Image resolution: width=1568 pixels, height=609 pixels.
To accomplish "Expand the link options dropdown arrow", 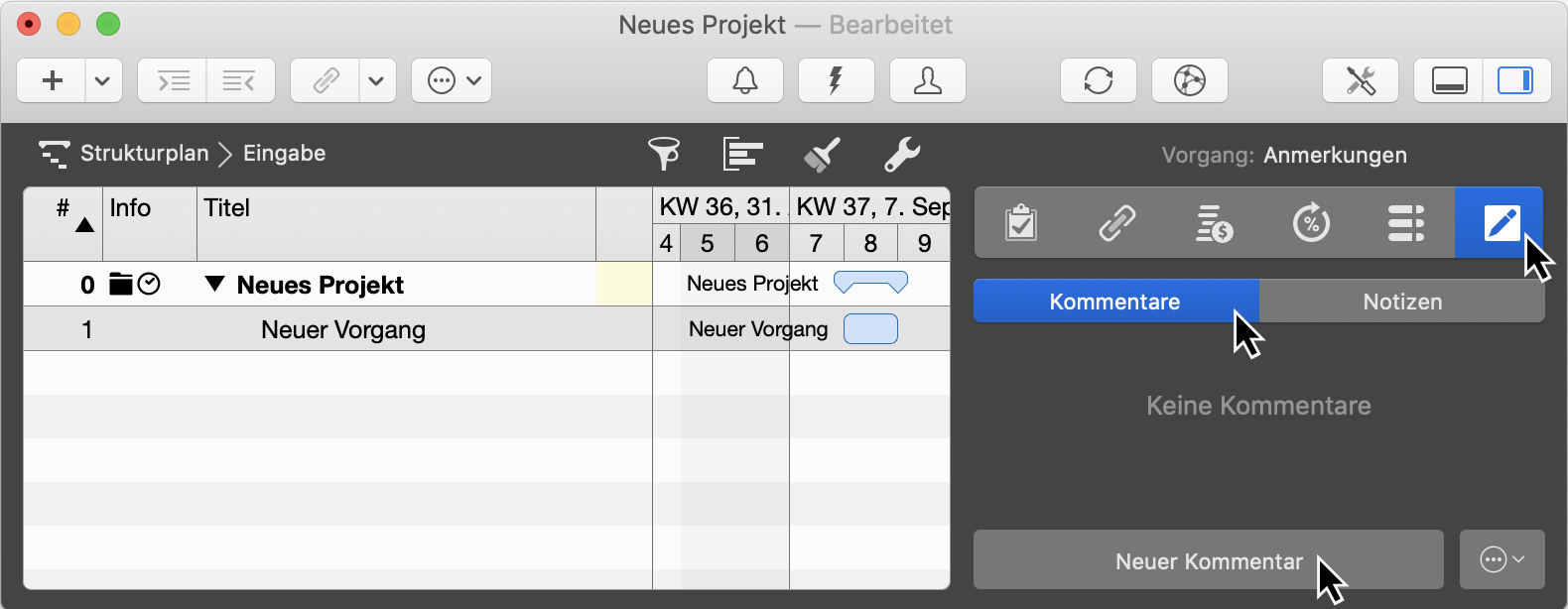I will pos(376,80).
